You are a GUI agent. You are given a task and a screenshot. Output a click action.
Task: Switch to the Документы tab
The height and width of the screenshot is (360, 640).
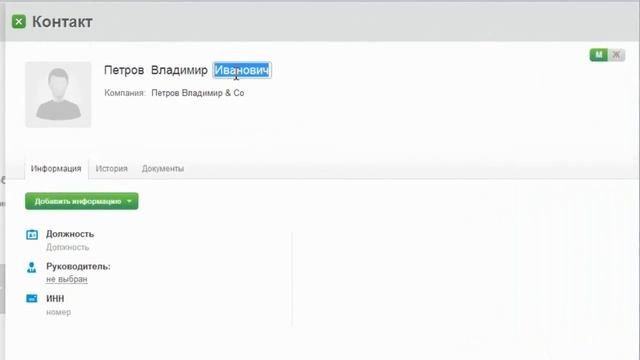click(162, 169)
